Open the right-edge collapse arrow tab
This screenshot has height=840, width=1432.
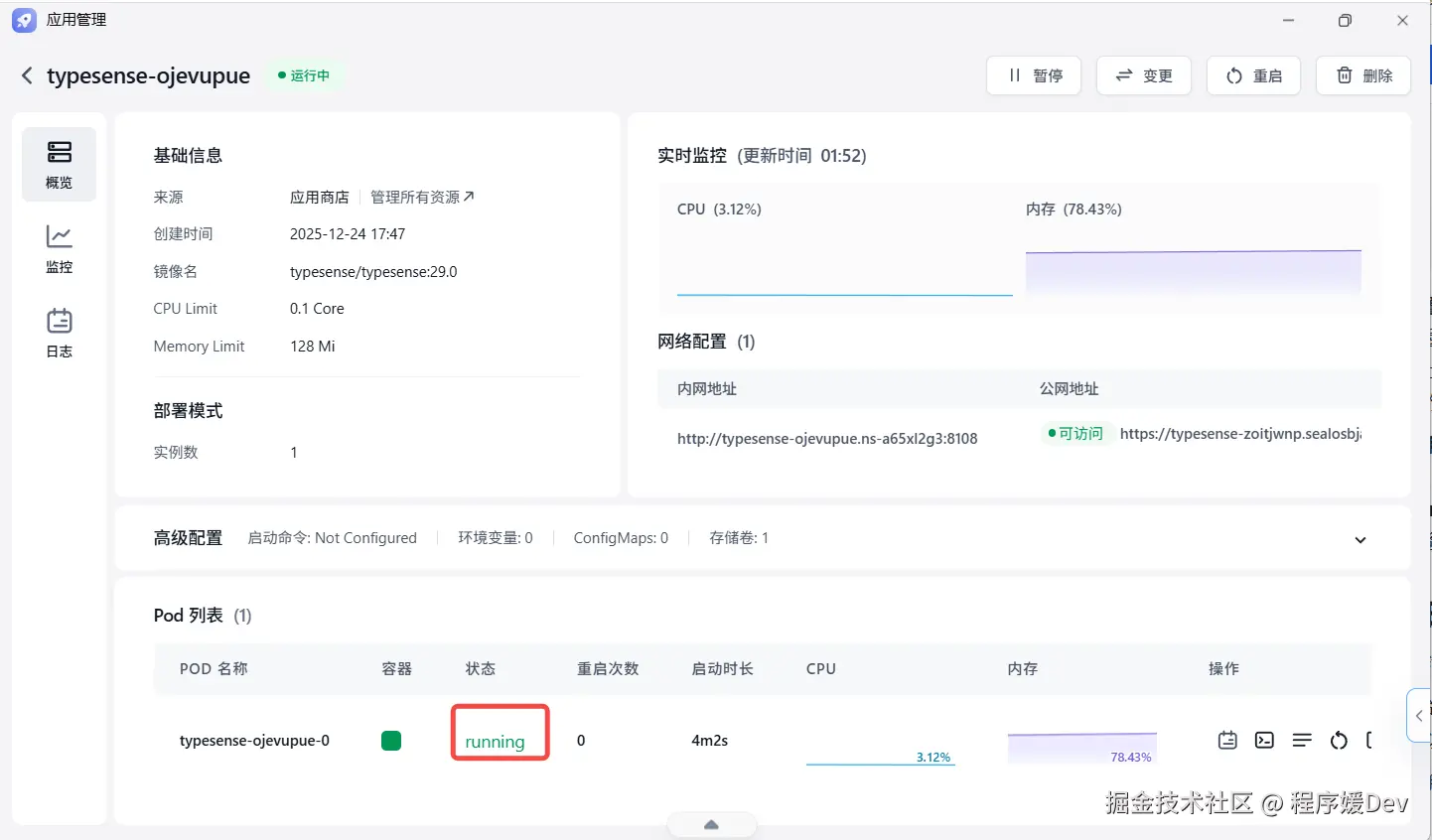point(1419,715)
